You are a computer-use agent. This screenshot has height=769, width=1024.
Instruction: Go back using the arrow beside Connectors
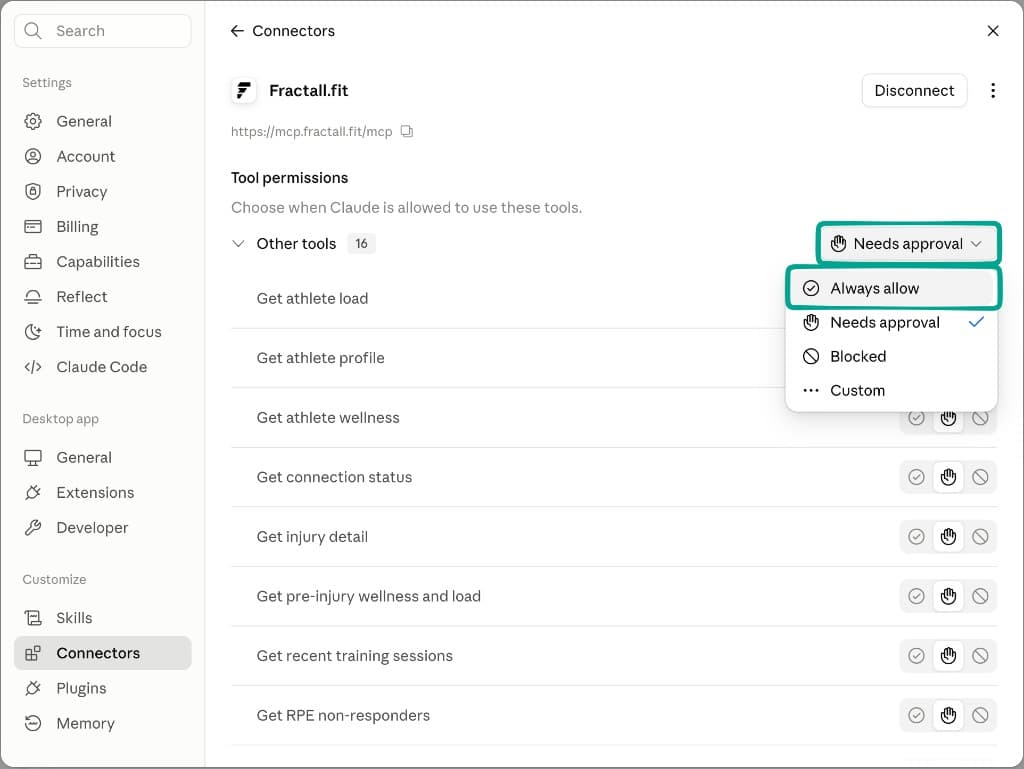coord(237,31)
